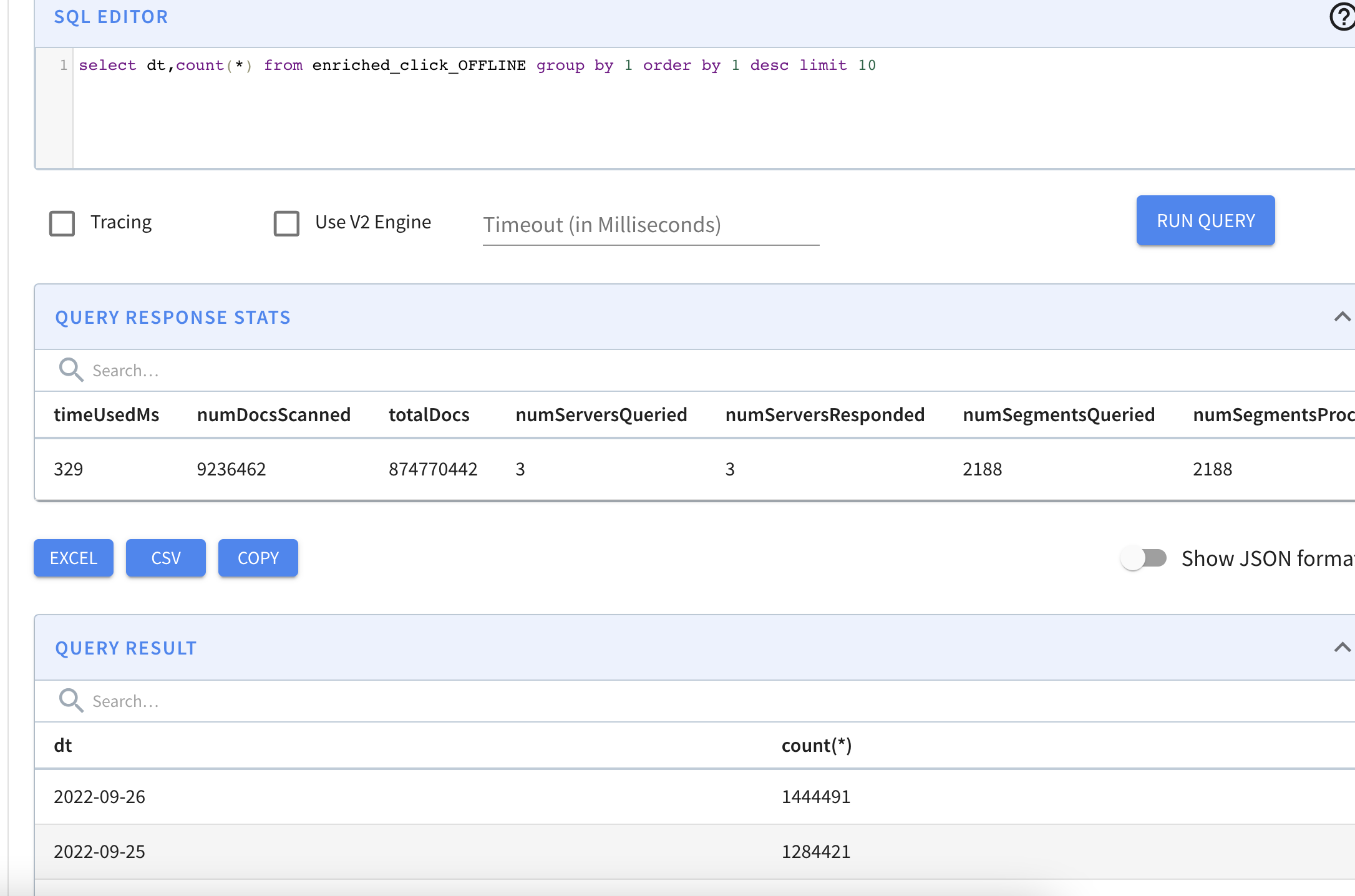Screen dimensions: 1355x896
Task: Collapse the Query Result panel
Action: click(x=1341, y=648)
